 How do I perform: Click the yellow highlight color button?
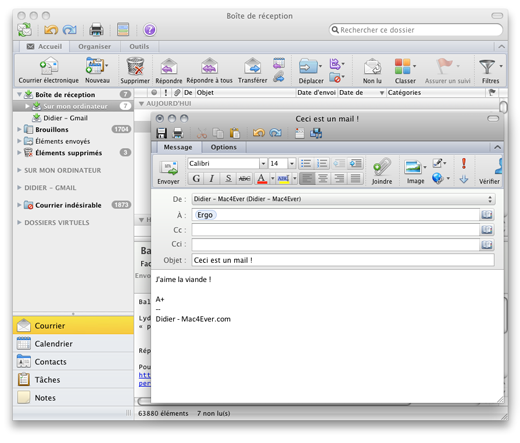click(x=283, y=179)
